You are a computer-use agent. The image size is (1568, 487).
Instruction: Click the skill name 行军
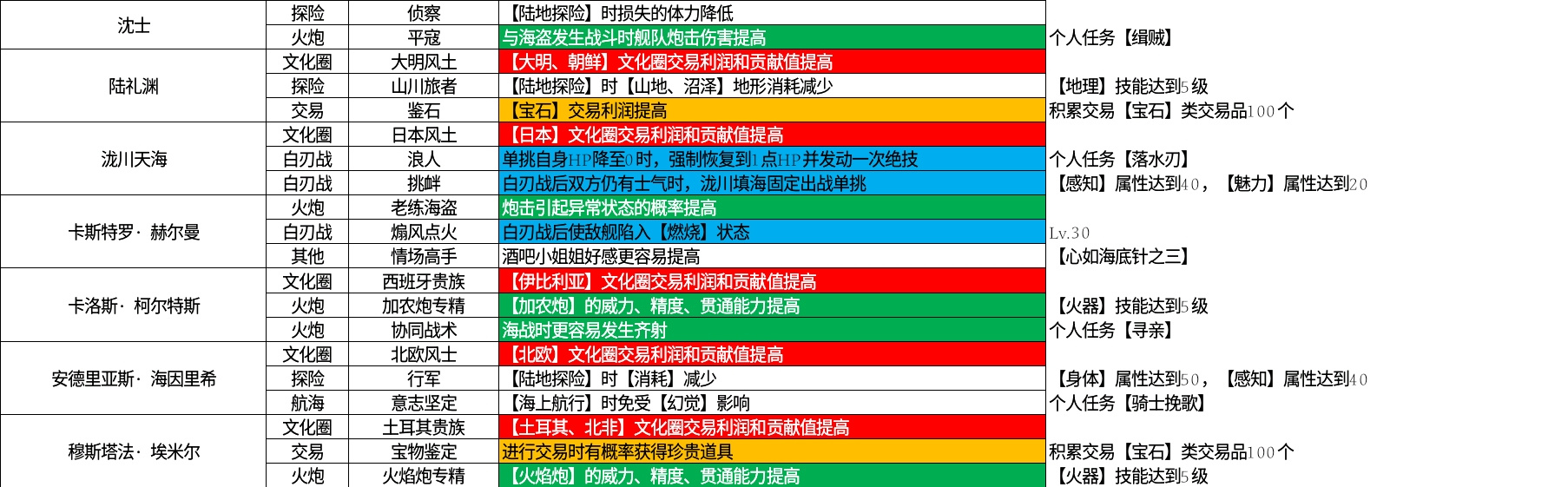pyautogui.click(x=424, y=378)
